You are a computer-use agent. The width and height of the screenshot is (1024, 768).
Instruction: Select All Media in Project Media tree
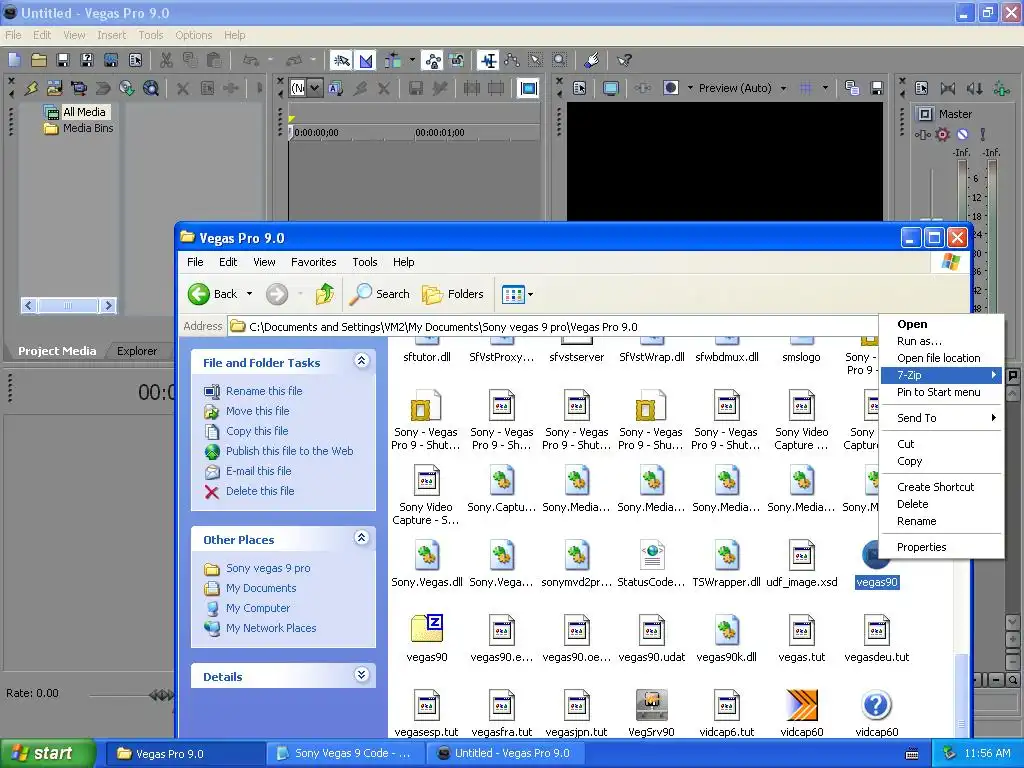[84, 112]
